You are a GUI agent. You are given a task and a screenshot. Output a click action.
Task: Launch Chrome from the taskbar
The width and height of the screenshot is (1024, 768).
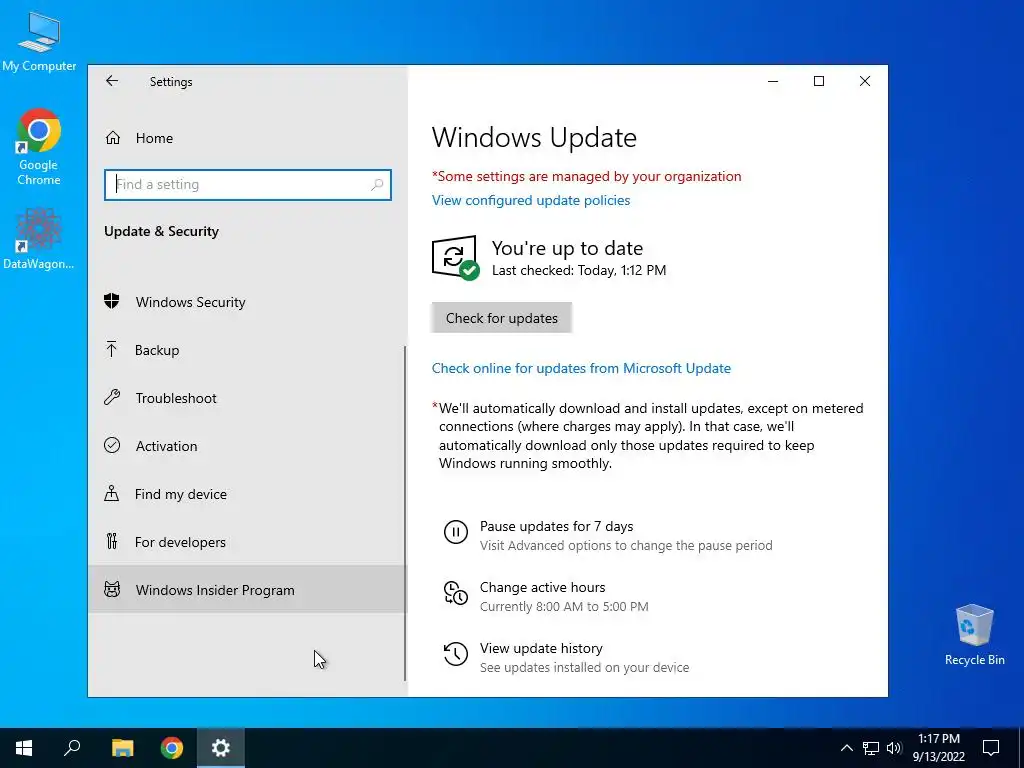[x=172, y=748]
